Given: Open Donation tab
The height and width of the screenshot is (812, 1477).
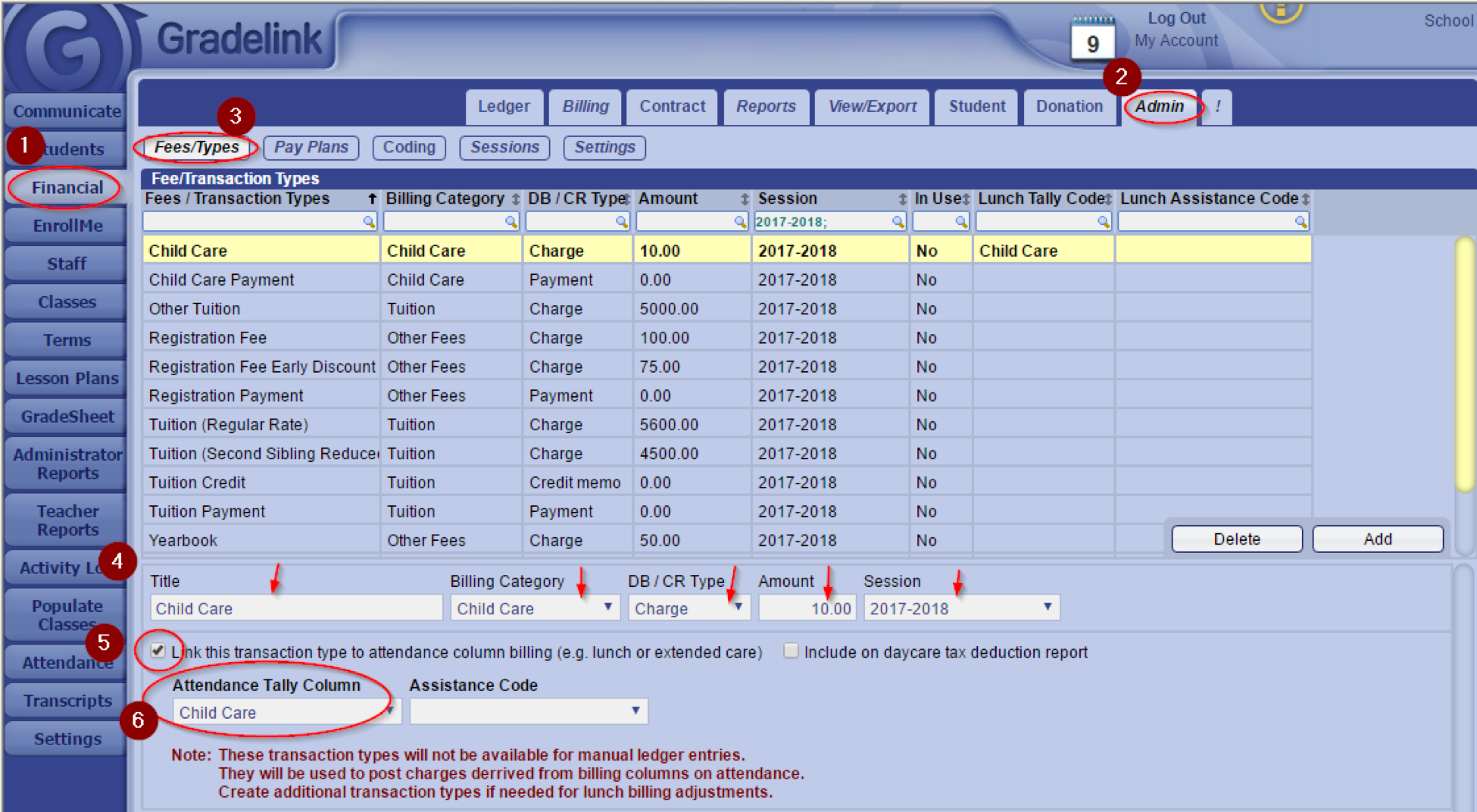Looking at the screenshot, I should coord(1069,107).
